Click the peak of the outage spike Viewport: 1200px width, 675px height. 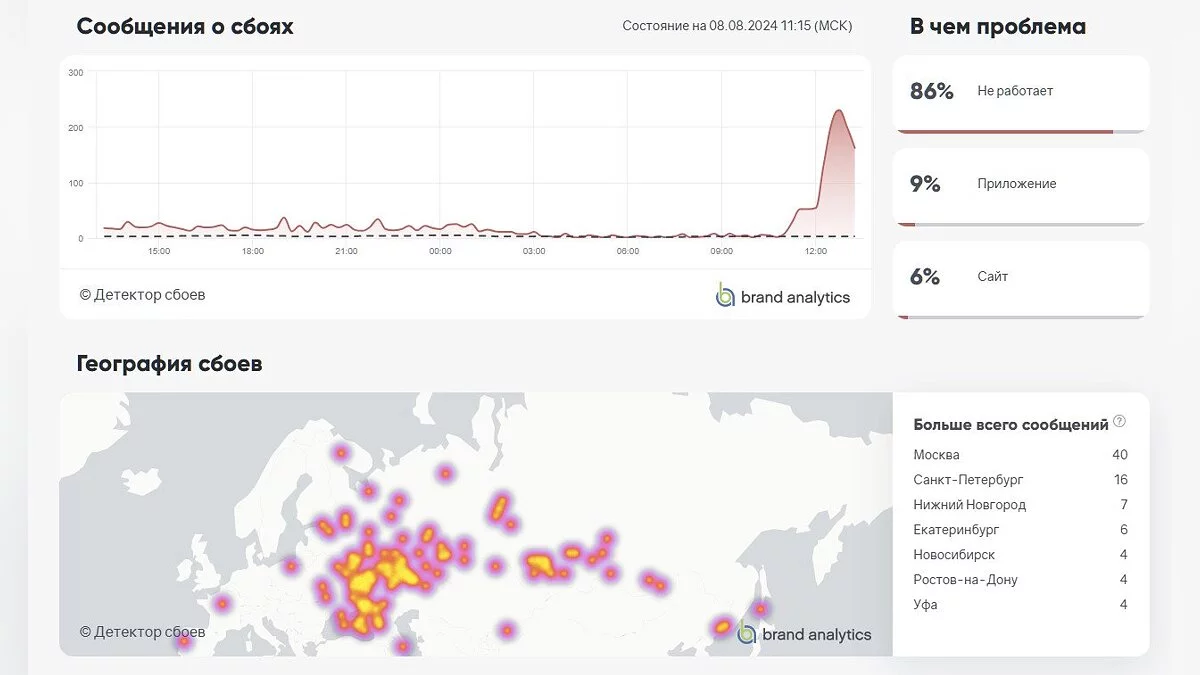tap(838, 111)
